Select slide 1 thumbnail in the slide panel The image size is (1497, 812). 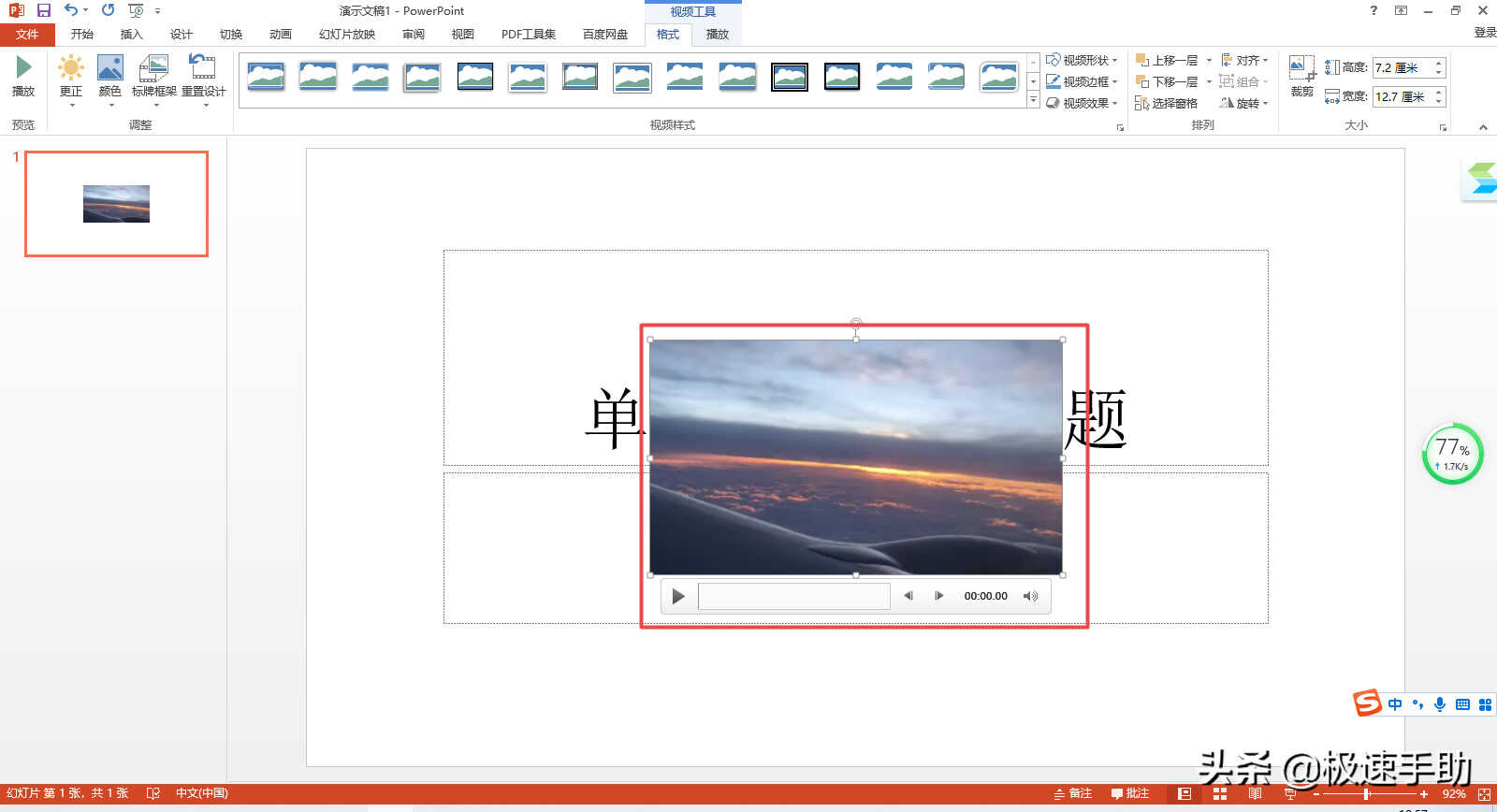click(x=116, y=204)
